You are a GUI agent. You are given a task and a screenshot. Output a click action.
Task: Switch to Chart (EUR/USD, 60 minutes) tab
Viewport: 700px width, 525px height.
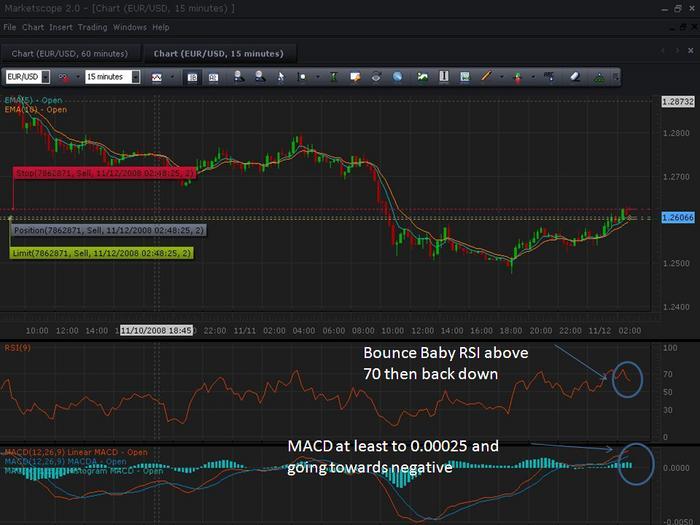70,54
